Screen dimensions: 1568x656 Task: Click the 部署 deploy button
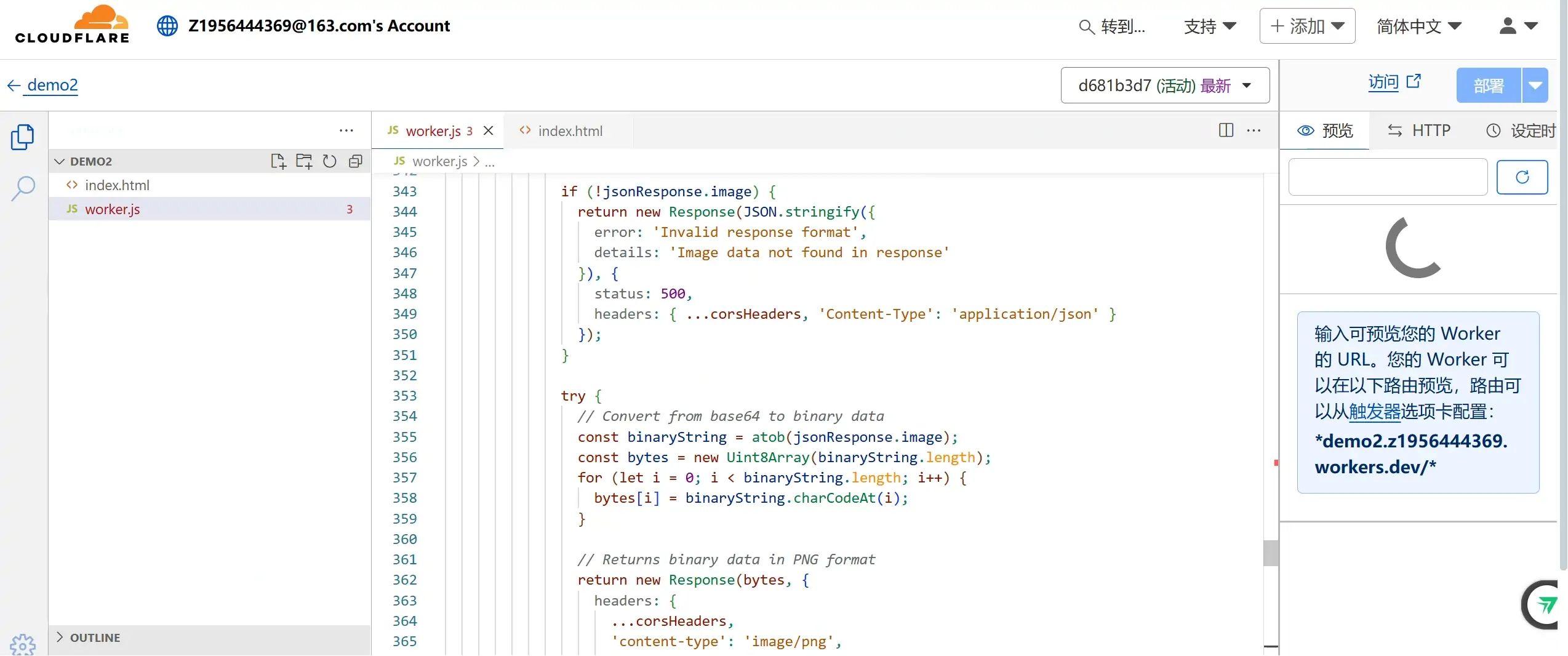click(x=1489, y=85)
